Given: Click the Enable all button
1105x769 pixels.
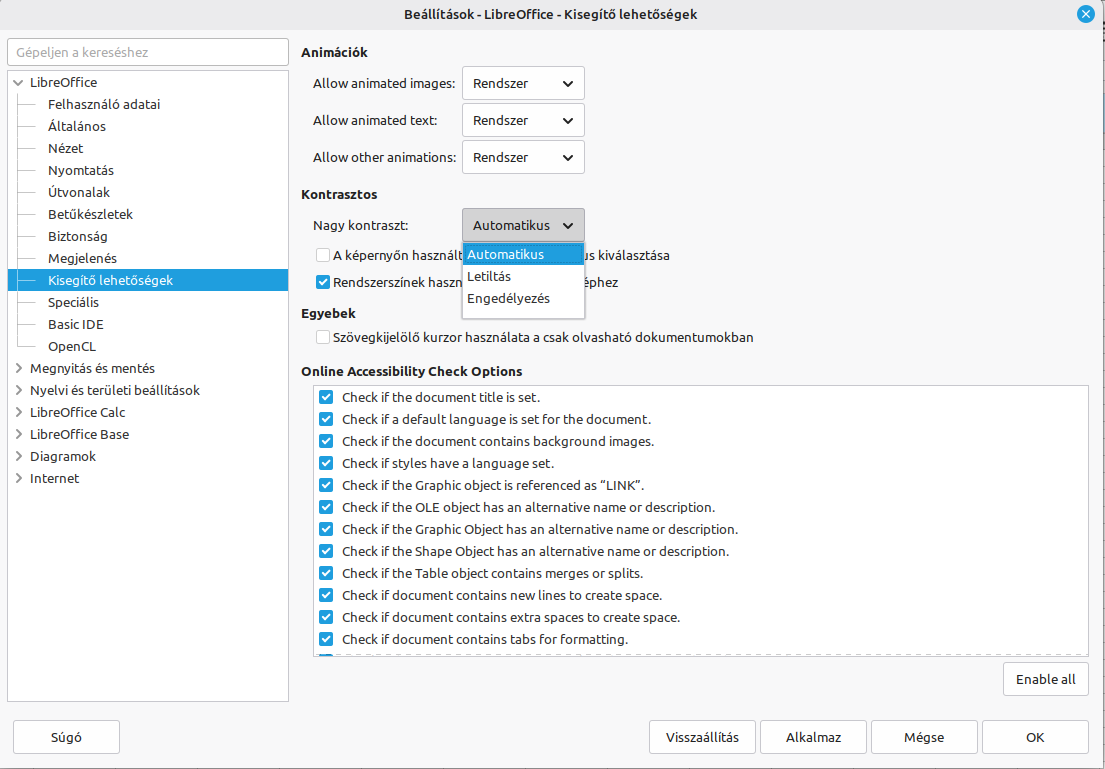Looking at the screenshot, I should (x=1045, y=679).
